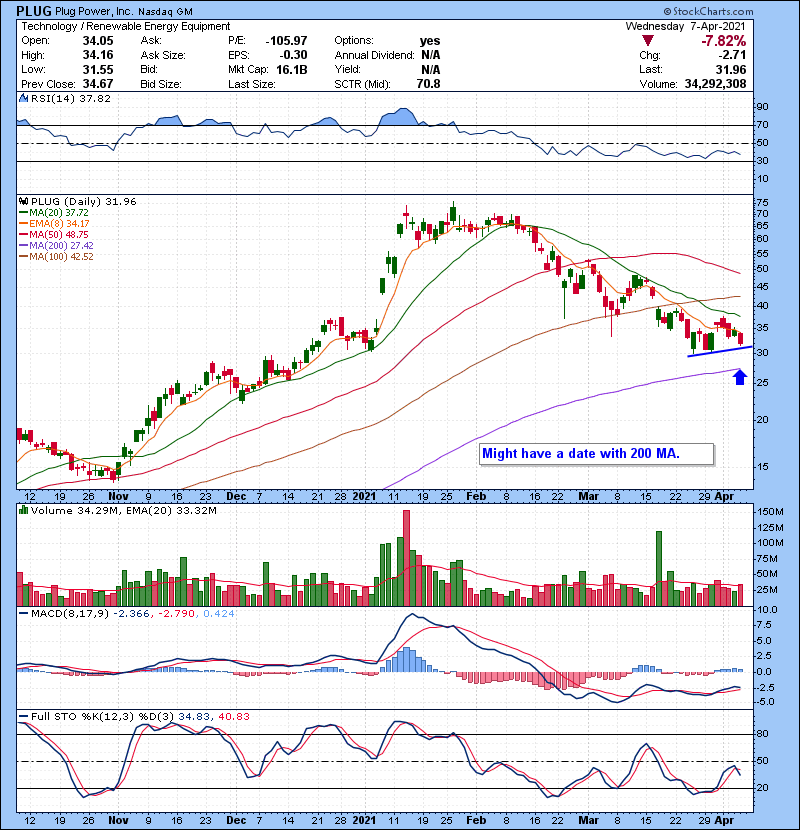Click the Open value 34.05
Screen dimensions: 800x830
point(98,41)
